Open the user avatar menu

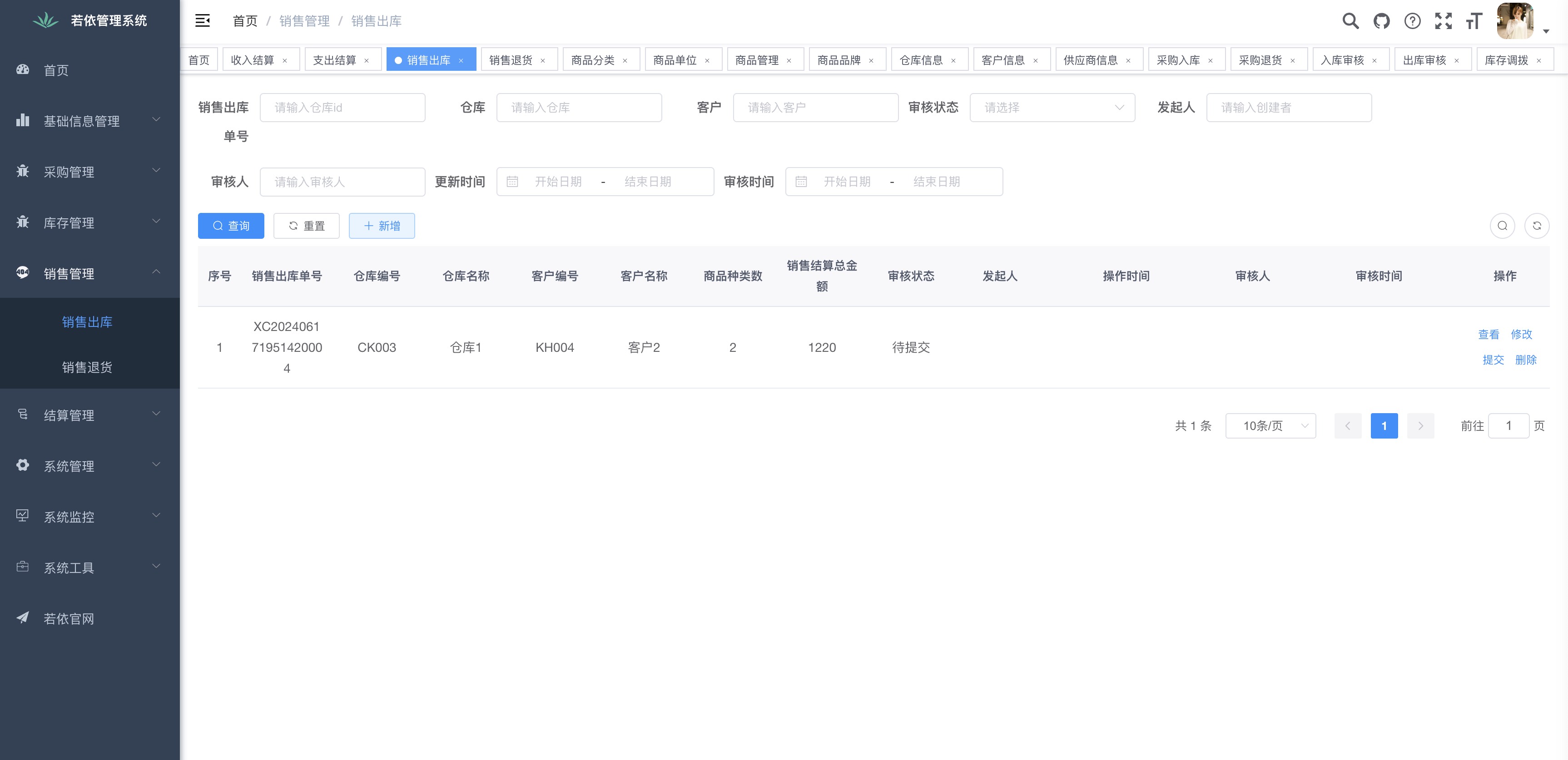[x=1515, y=21]
